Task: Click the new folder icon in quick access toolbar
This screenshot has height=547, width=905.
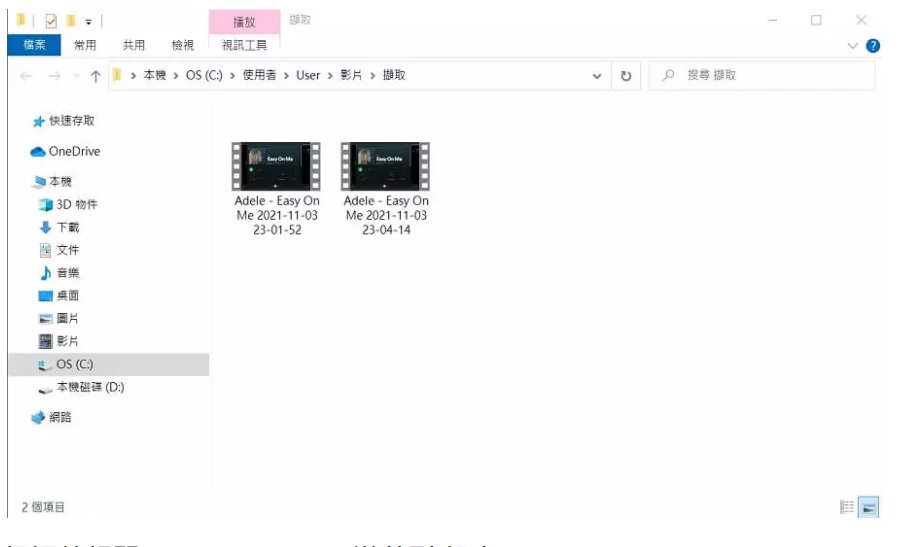Action: [x=71, y=21]
